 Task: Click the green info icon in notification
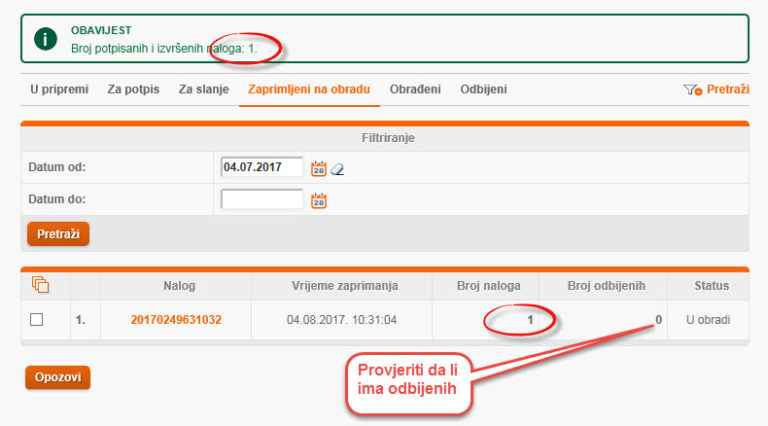46,39
